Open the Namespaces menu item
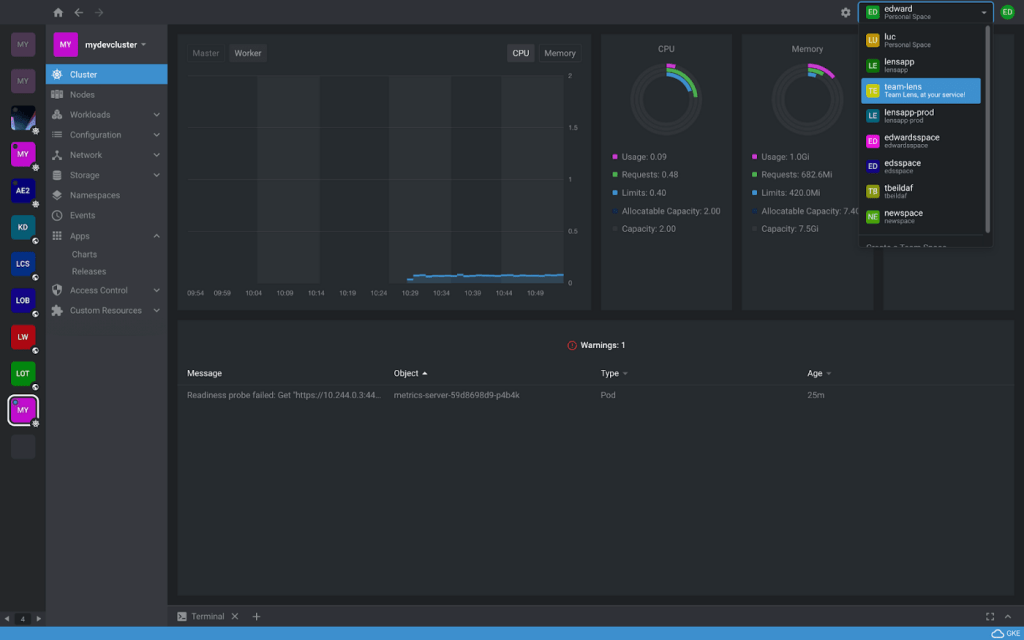 coord(106,195)
